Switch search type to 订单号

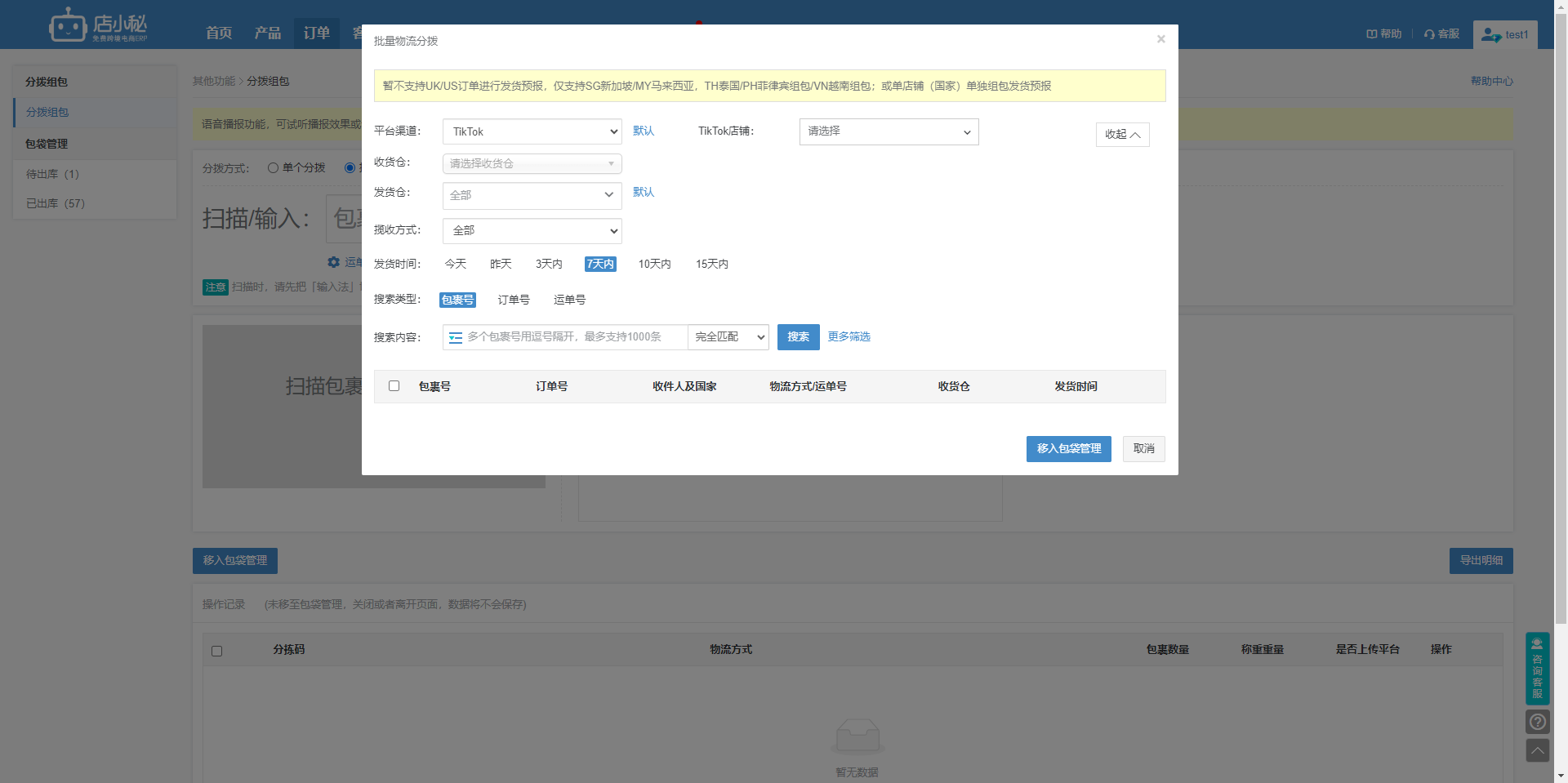coord(514,300)
